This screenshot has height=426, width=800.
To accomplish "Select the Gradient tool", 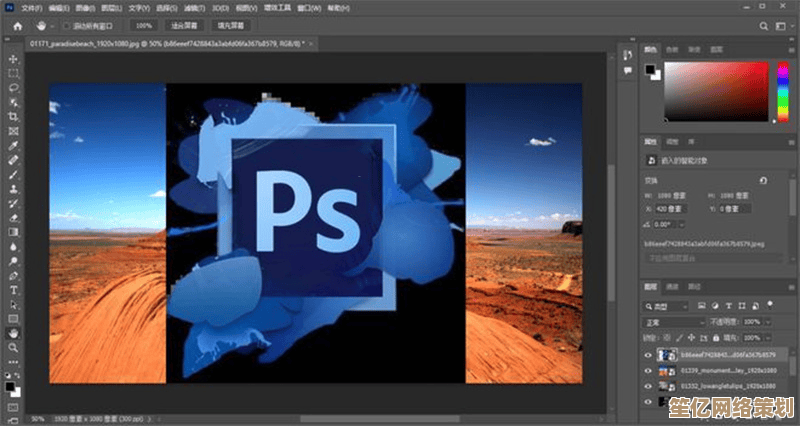I will click(13, 232).
